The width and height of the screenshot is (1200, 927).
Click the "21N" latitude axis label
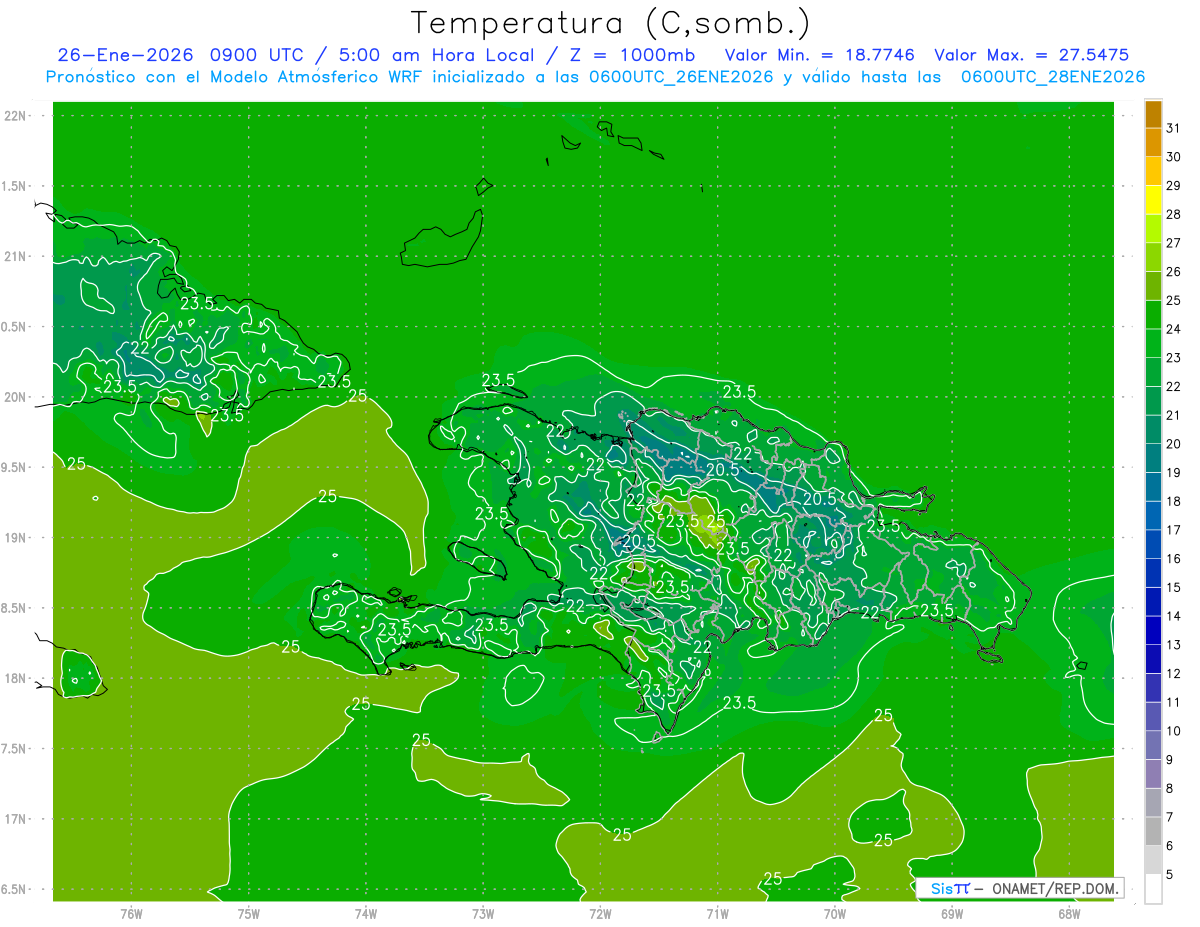(x=16, y=257)
